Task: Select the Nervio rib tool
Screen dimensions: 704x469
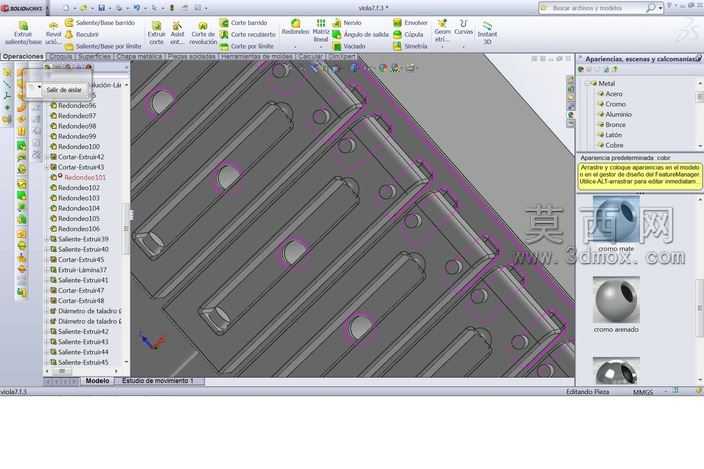Action: [x=347, y=22]
